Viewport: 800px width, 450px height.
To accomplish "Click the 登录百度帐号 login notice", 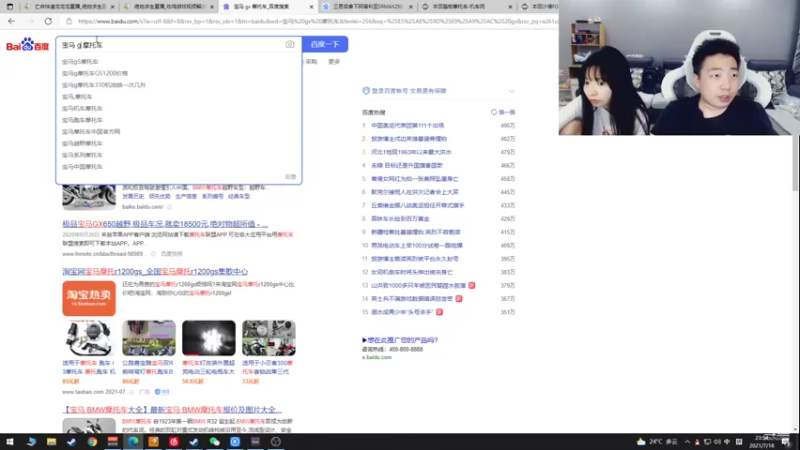I will [x=409, y=91].
